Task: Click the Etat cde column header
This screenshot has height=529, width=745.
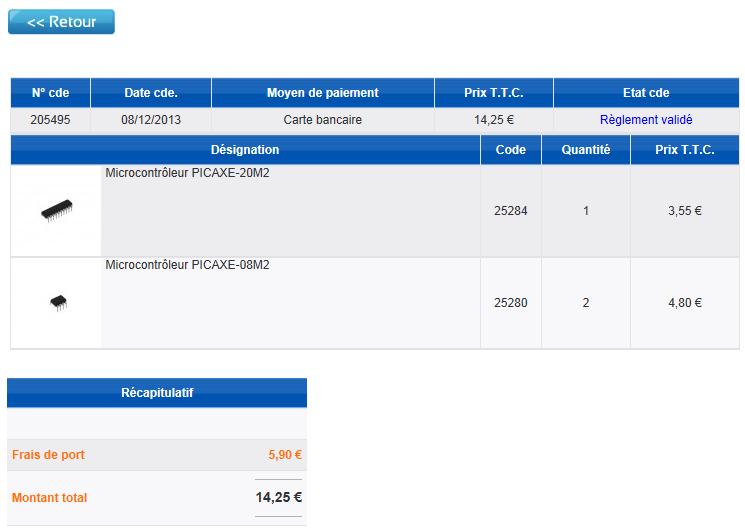Action: click(645, 93)
